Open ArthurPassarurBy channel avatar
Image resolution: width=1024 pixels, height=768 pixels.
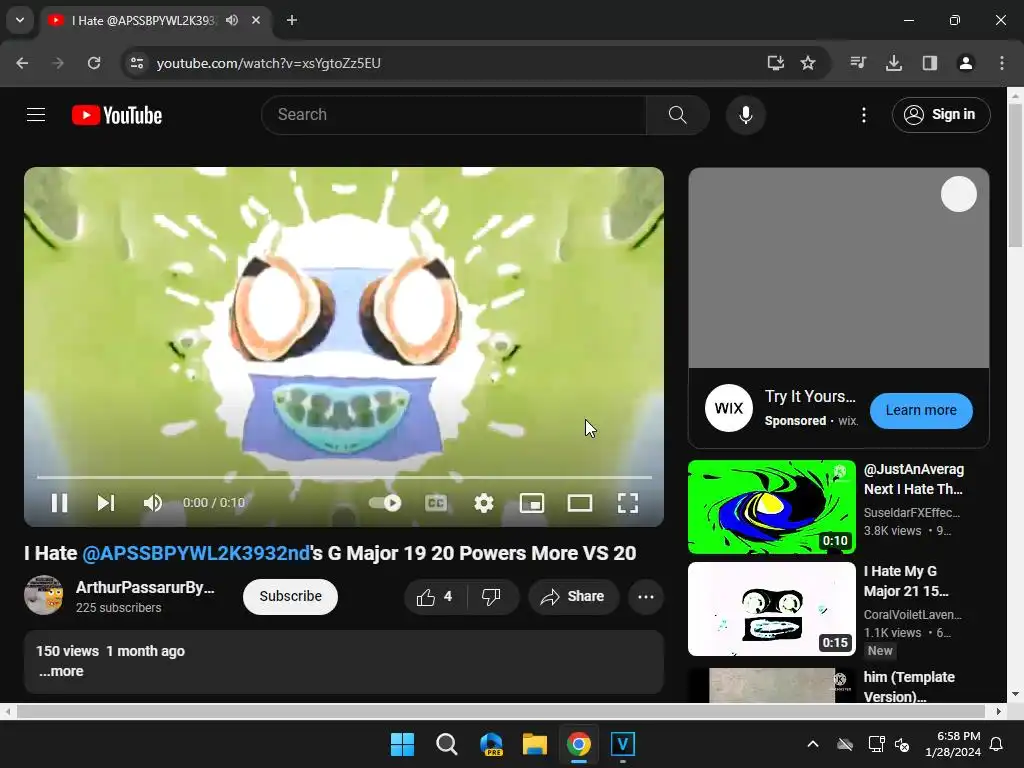click(44, 595)
